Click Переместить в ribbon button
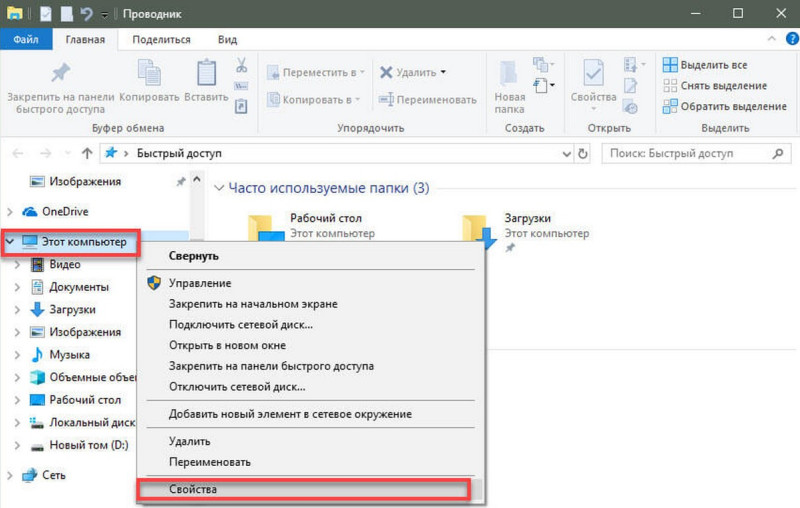Image resolution: width=800 pixels, height=508 pixels. (x=316, y=72)
